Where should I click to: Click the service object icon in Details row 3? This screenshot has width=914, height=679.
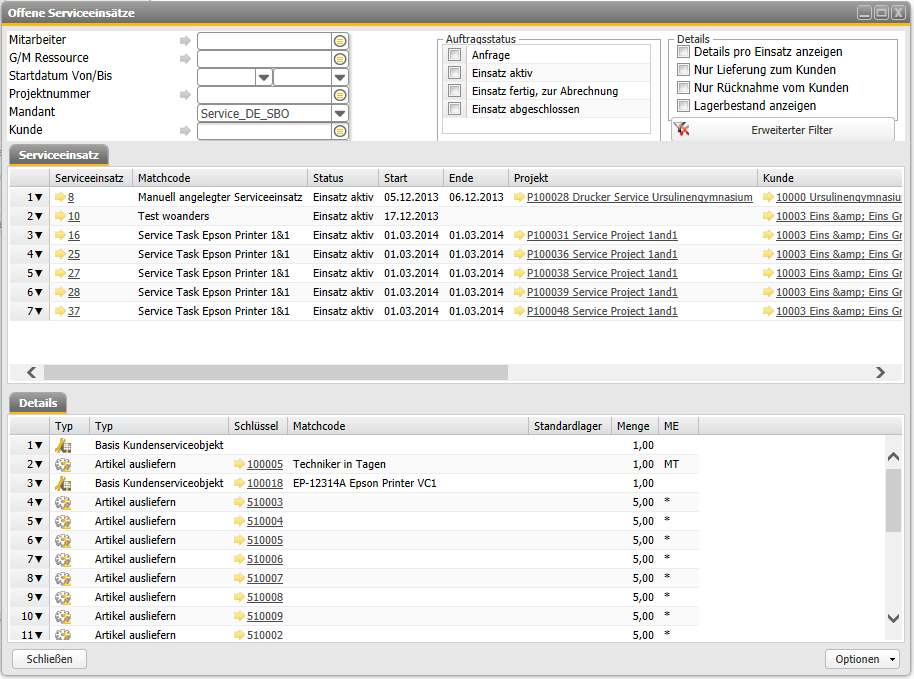63,484
